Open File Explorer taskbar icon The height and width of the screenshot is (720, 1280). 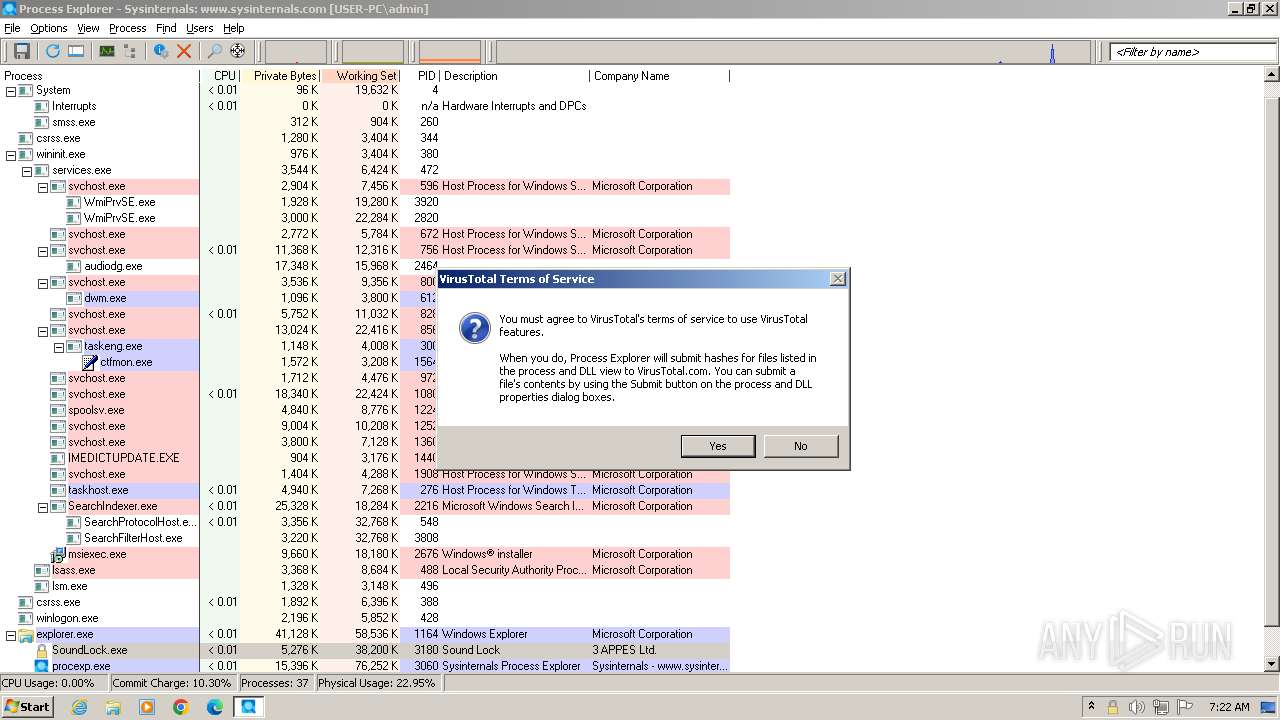point(113,707)
